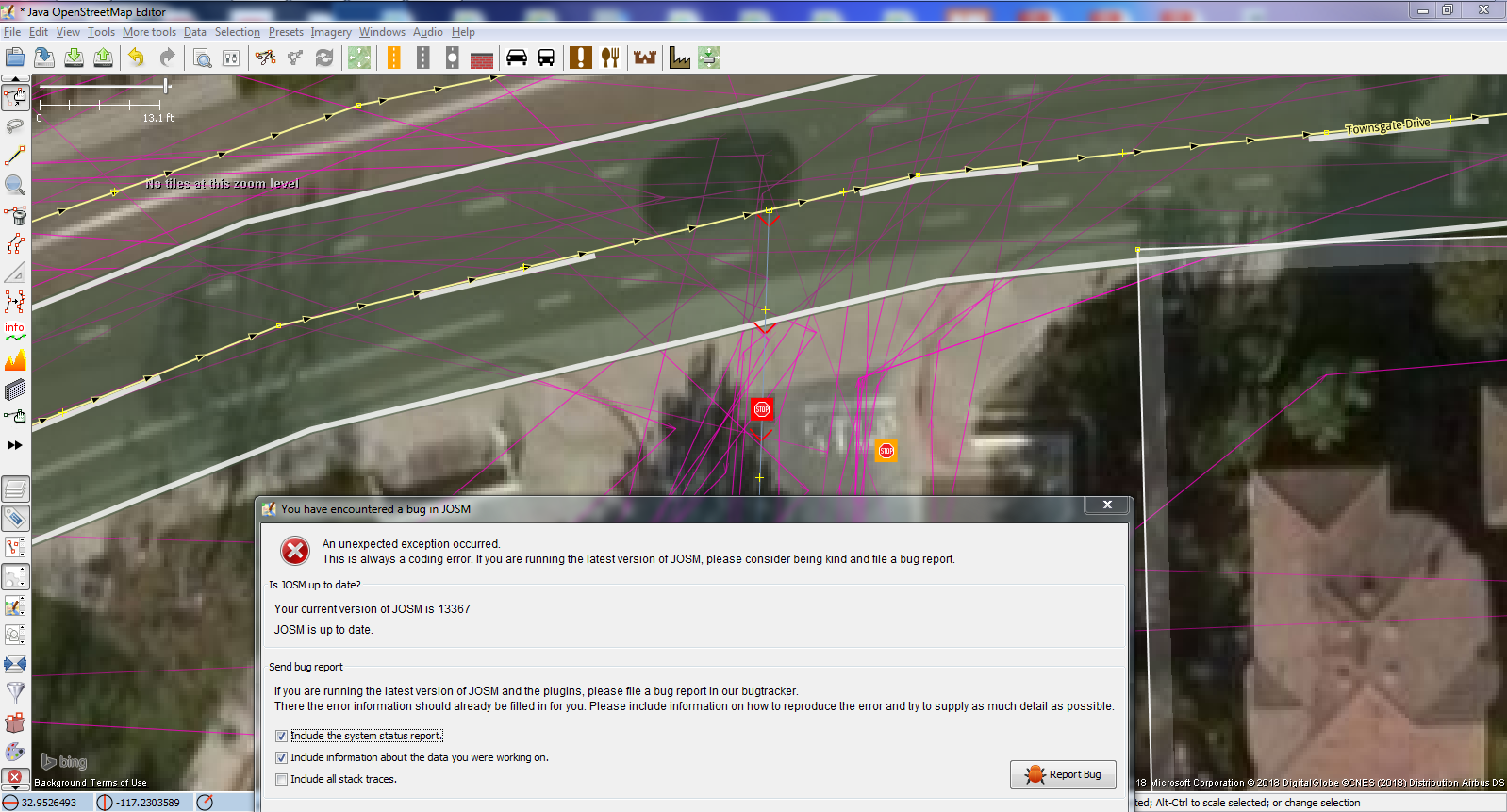1507x812 pixels.
Task: Click the Undo arrow in toolbar
Action: click(137, 58)
